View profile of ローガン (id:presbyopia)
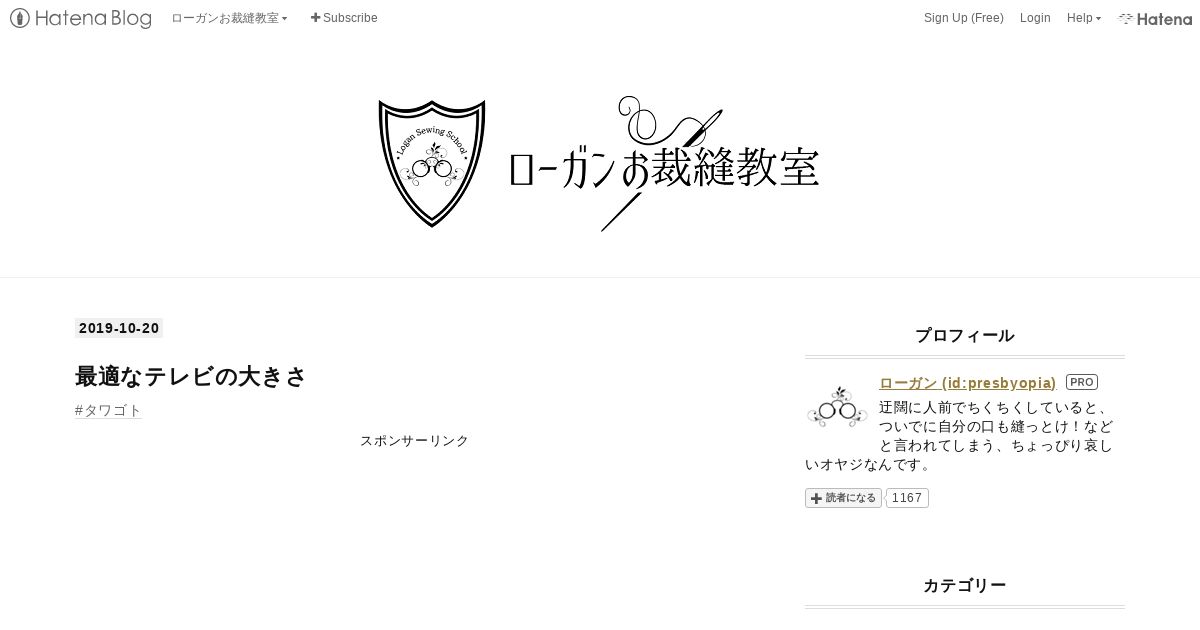This screenshot has height=630, width=1200. (x=967, y=383)
